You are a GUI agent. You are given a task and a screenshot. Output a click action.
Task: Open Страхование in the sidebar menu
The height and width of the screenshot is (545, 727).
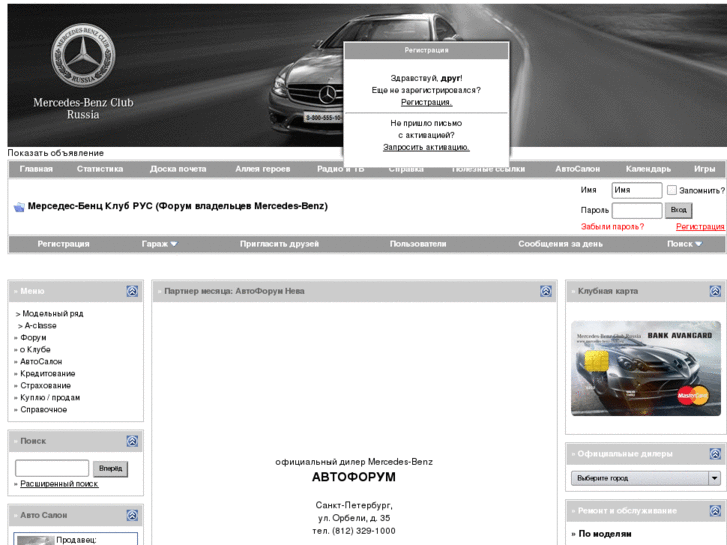[x=45, y=386]
